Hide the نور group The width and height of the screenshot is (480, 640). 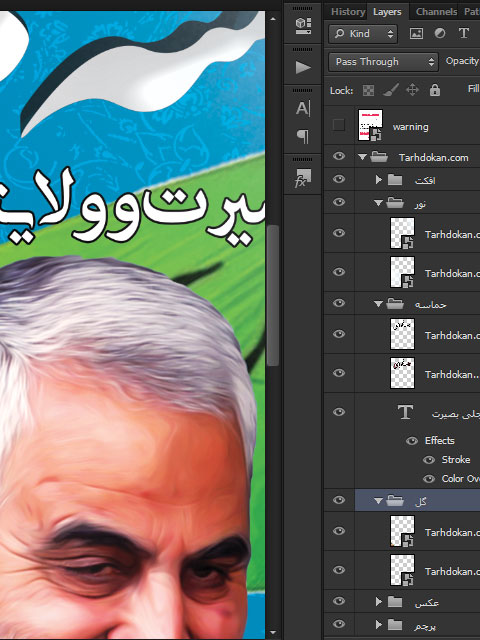coord(339,202)
